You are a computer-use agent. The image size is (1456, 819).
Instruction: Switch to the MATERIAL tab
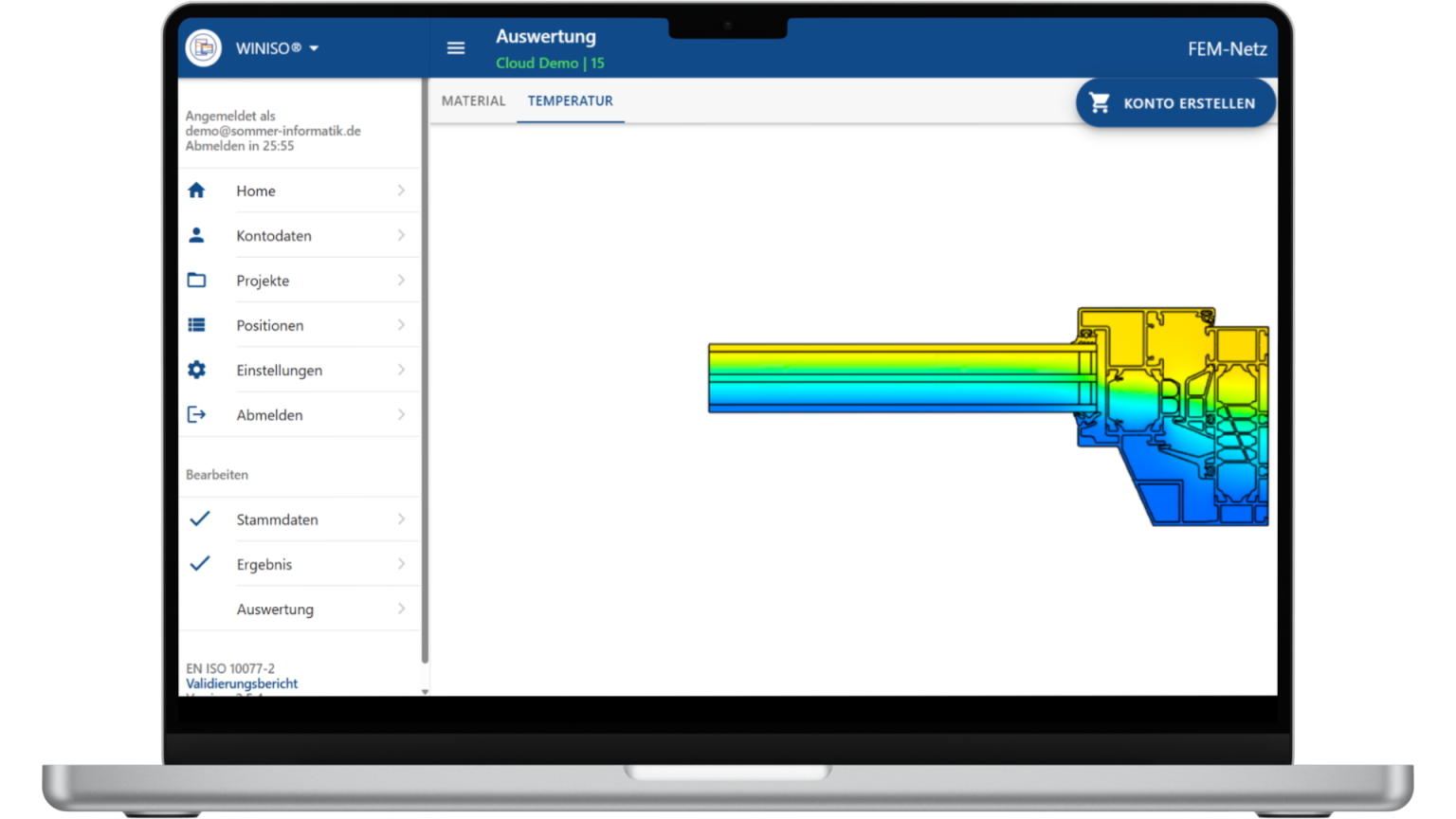click(473, 100)
